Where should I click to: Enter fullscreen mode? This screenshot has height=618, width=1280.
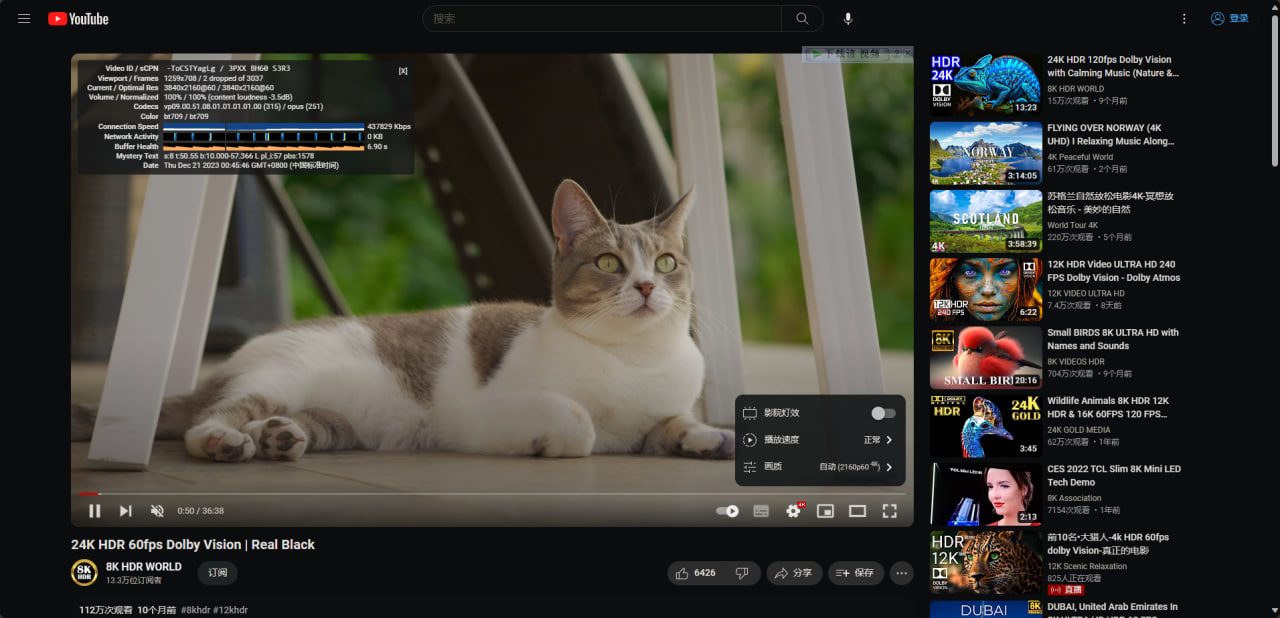pos(889,511)
